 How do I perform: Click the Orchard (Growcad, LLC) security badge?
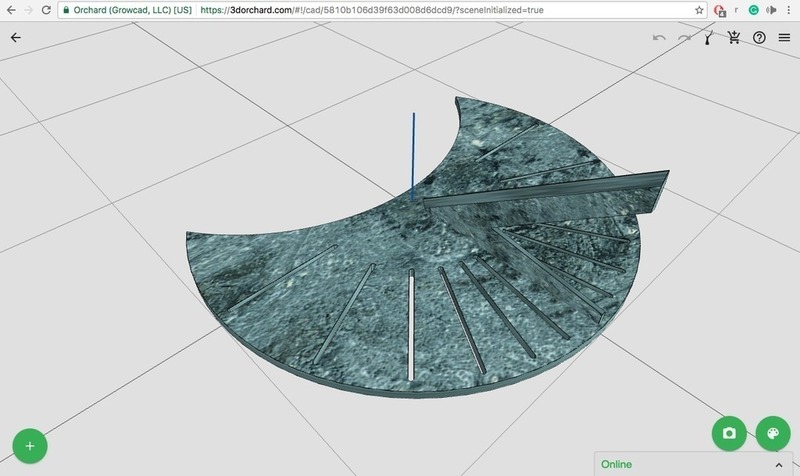pyautogui.click(x=127, y=10)
